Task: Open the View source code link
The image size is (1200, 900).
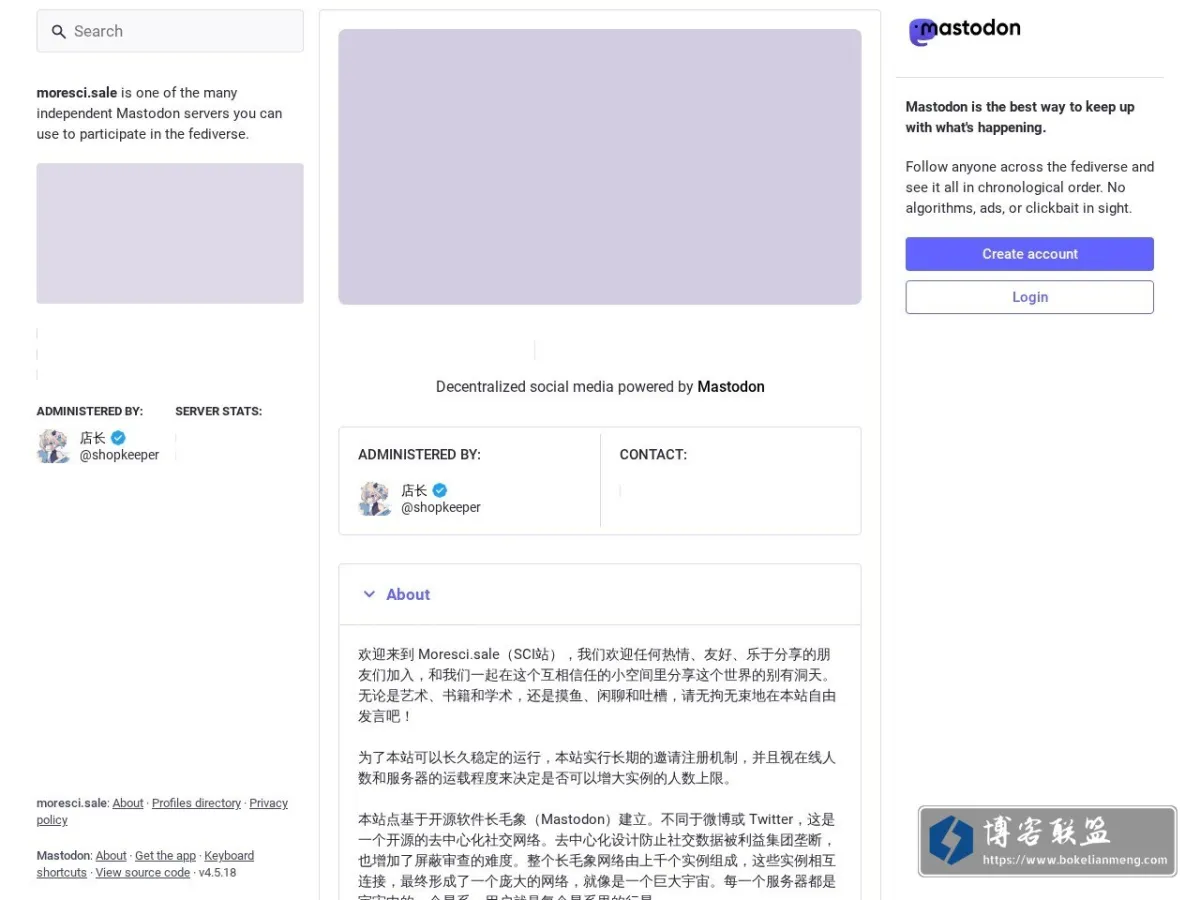Action: click(x=143, y=872)
